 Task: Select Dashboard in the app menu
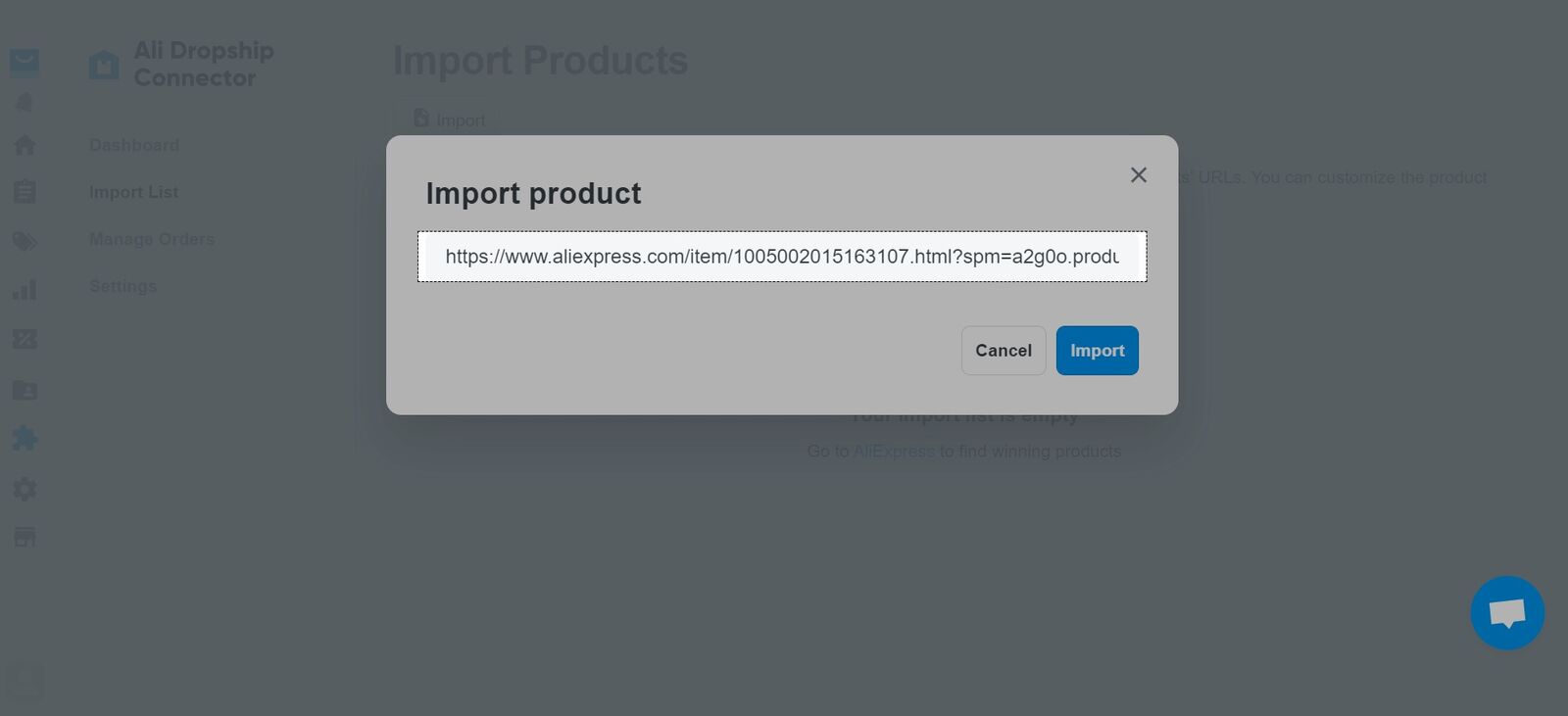click(134, 145)
